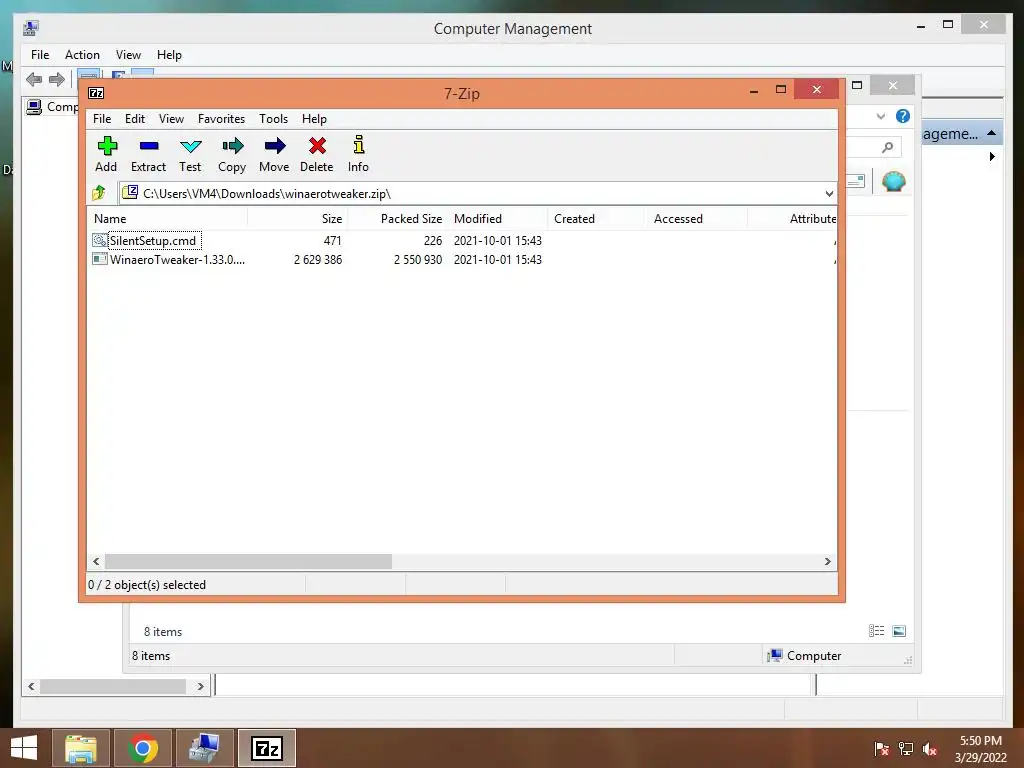1024x768 pixels.
Task: Open Computer Management File menu
Action: tap(40, 55)
